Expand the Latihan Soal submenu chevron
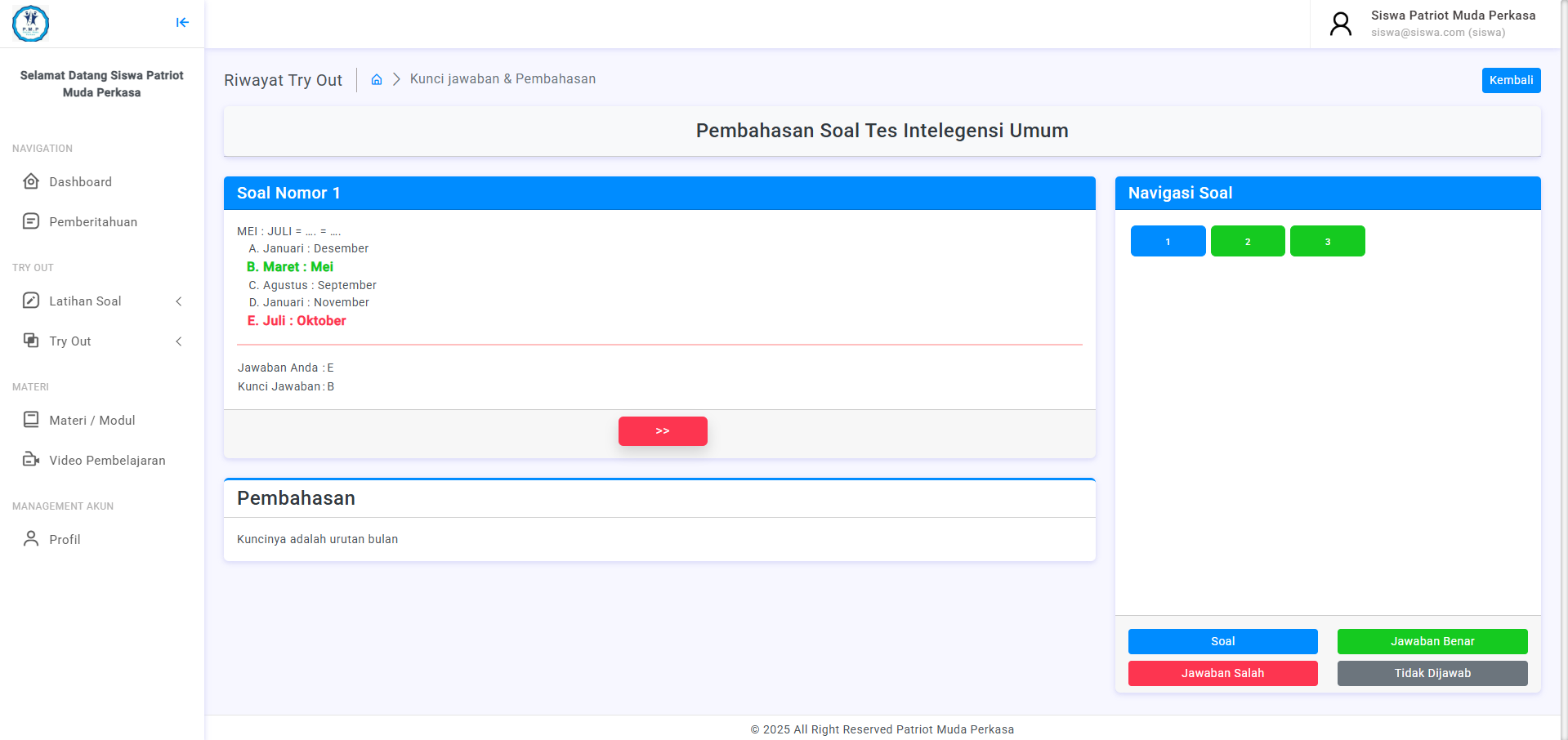This screenshot has height=740, width=1568. [x=179, y=301]
